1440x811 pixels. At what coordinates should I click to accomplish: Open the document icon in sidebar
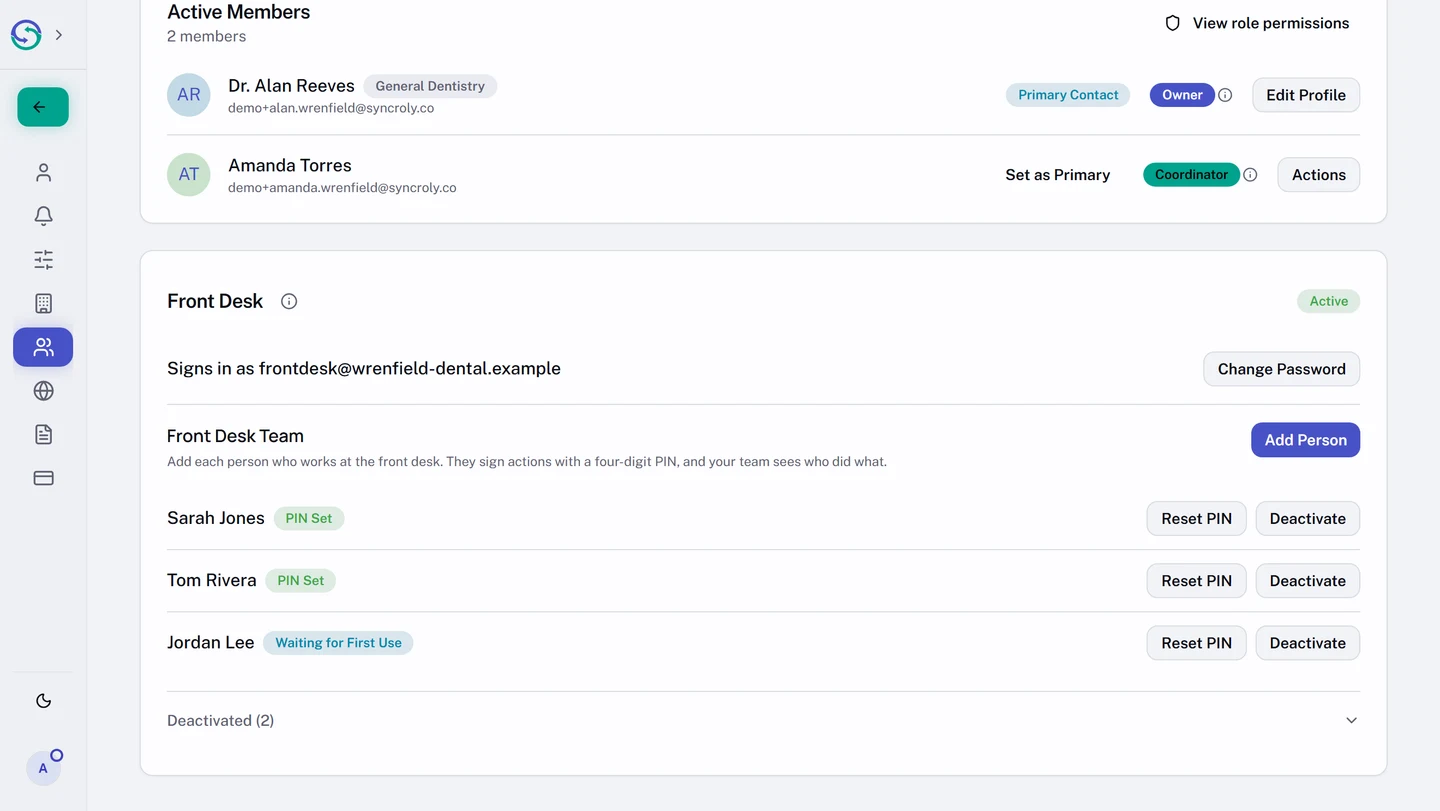tap(43, 434)
